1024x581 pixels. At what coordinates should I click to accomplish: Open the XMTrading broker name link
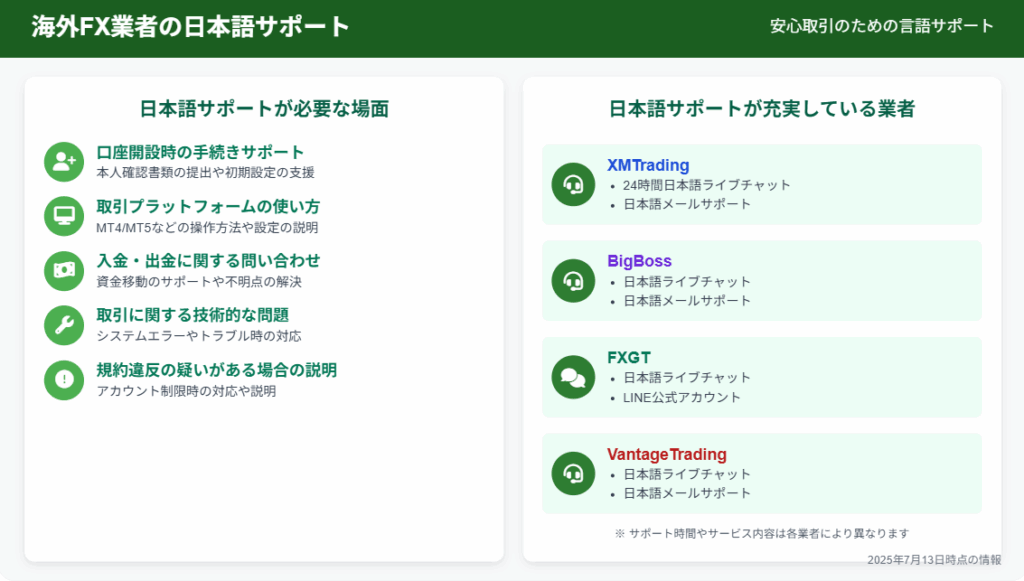648,165
